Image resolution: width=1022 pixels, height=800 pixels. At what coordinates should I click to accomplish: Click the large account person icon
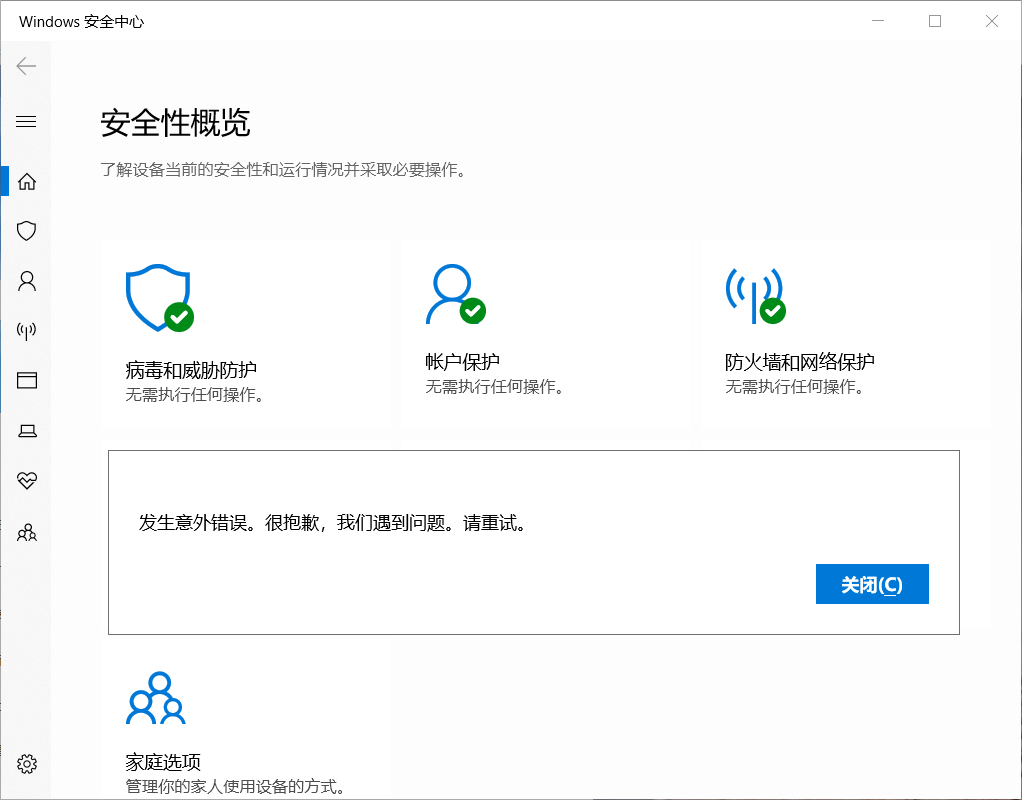[x=456, y=294]
